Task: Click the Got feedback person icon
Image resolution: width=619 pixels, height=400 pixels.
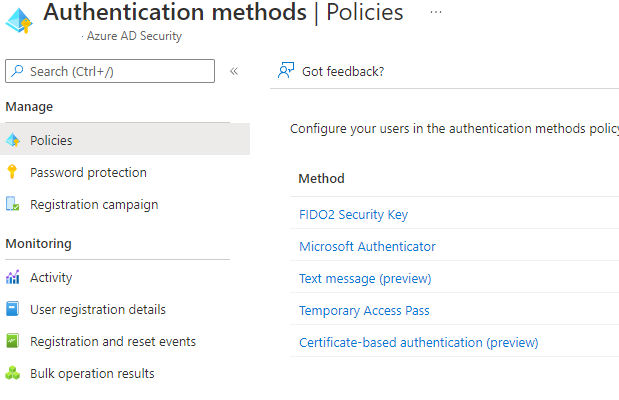Action: (x=286, y=71)
